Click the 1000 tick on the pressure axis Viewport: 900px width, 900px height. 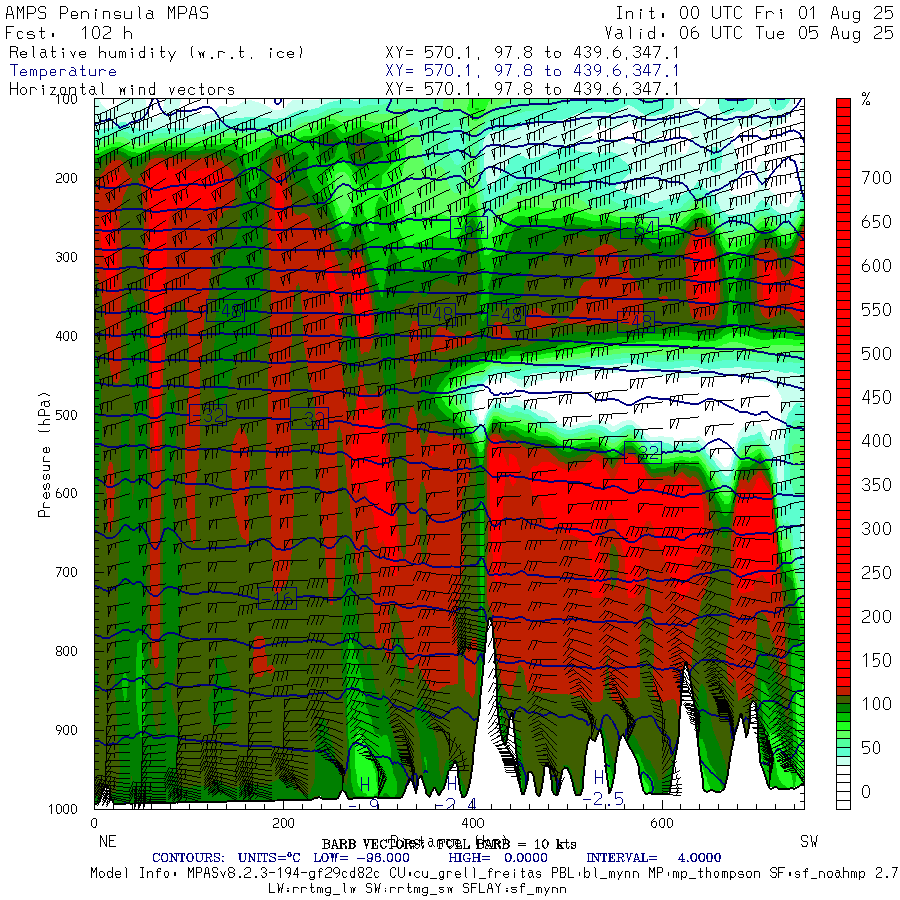[63, 809]
